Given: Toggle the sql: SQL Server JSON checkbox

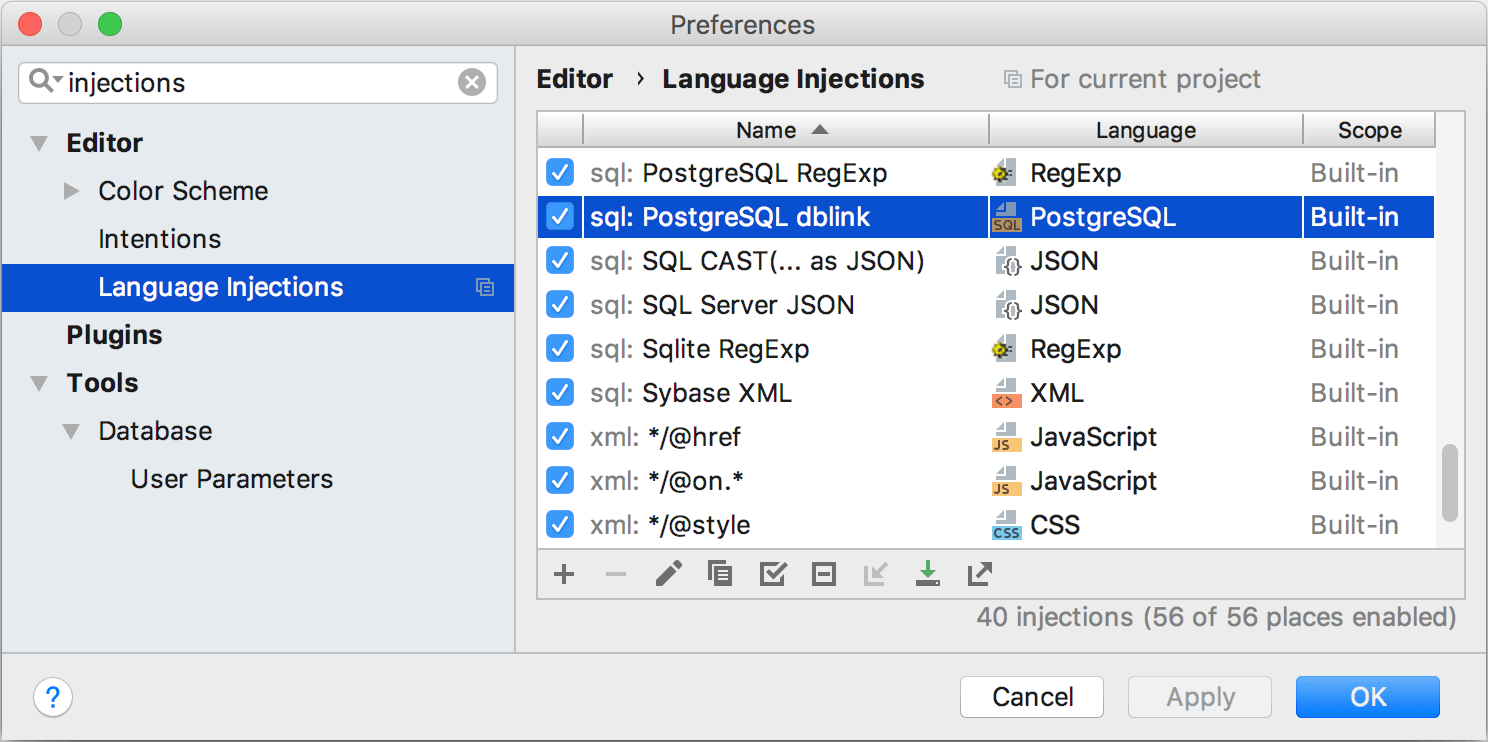Looking at the screenshot, I should [560, 304].
